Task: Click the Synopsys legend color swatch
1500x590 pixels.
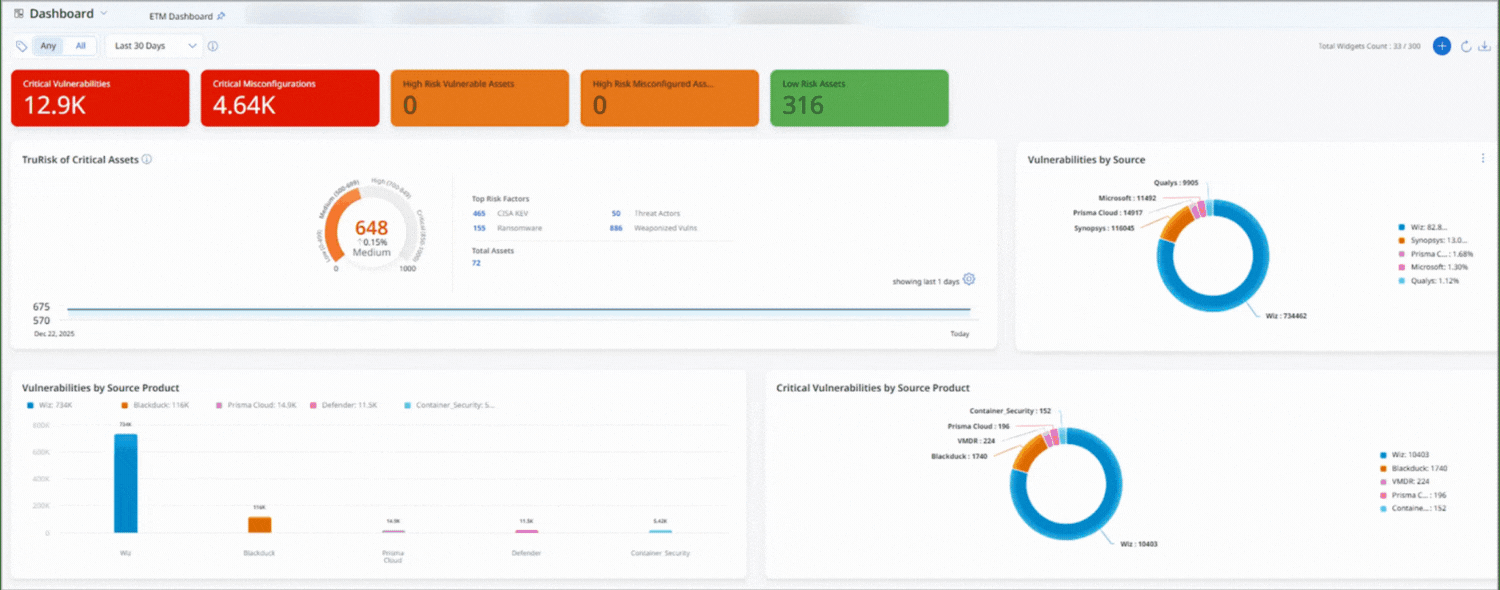Action: point(1402,239)
